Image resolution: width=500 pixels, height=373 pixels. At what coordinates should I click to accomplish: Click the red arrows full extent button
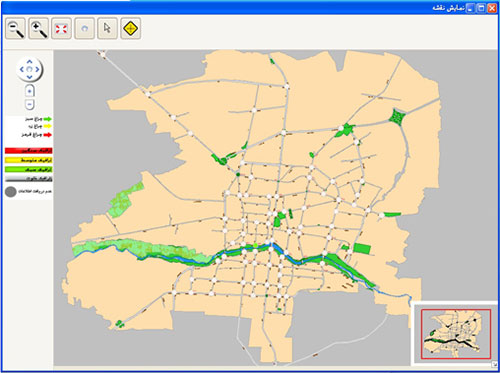click(x=61, y=29)
